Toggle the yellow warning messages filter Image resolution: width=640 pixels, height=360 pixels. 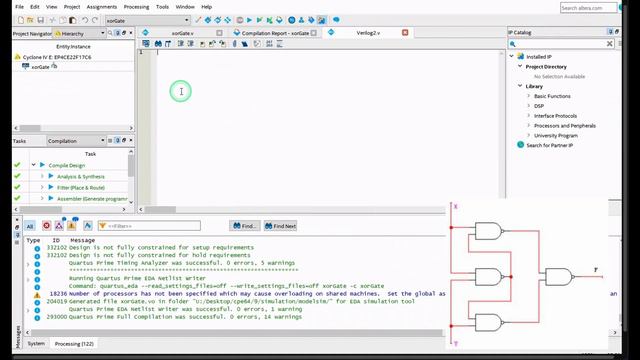tap(72, 225)
